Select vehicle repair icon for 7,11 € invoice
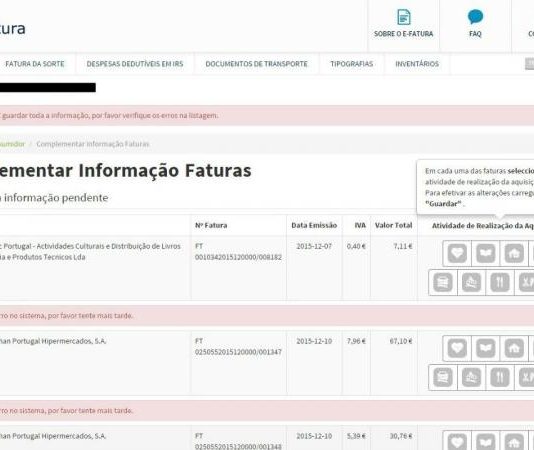Viewport: 534px width, 450px height. pos(471,282)
